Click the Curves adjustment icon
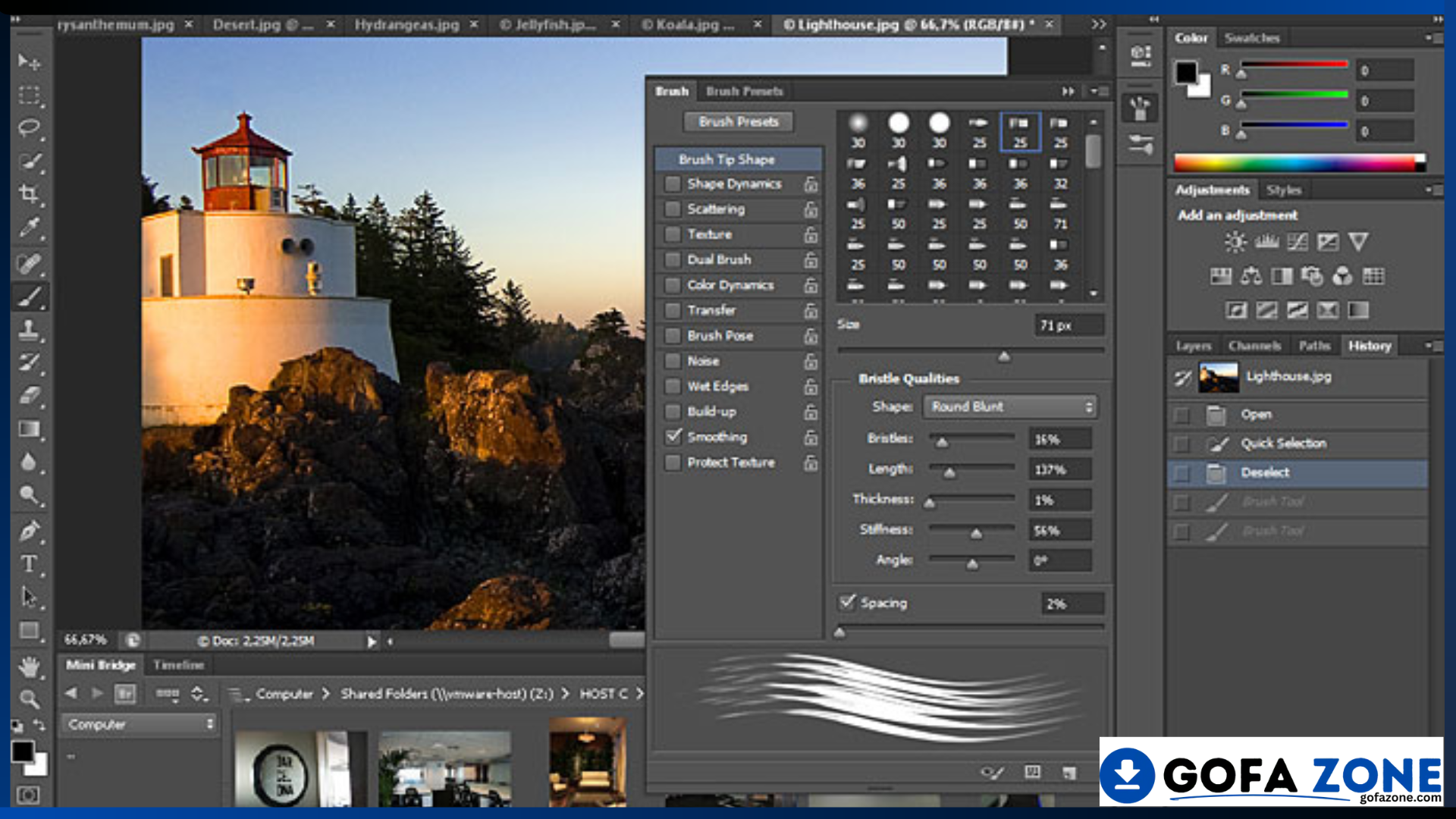 [x=1298, y=242]
